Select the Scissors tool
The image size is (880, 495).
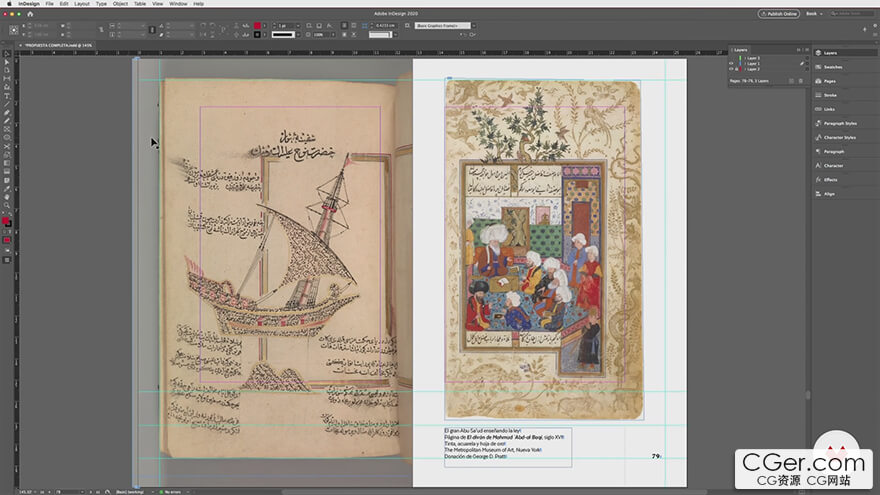point(7,146)
